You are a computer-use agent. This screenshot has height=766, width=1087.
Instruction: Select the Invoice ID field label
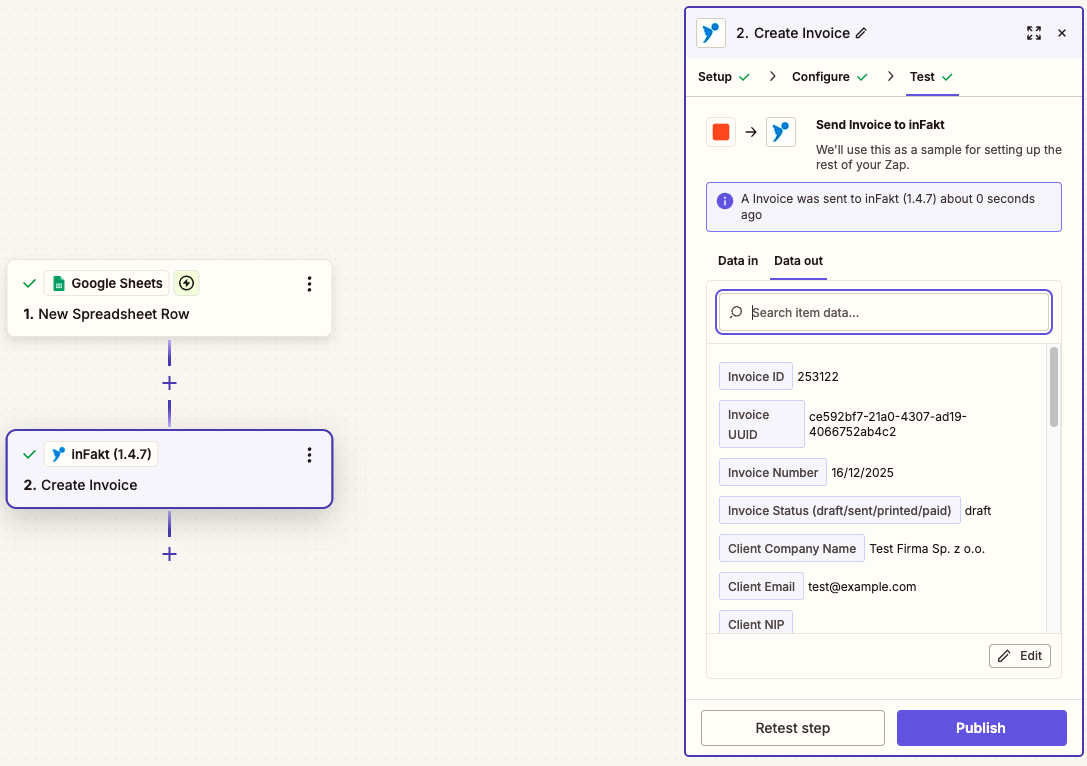[x=756, y=376]
